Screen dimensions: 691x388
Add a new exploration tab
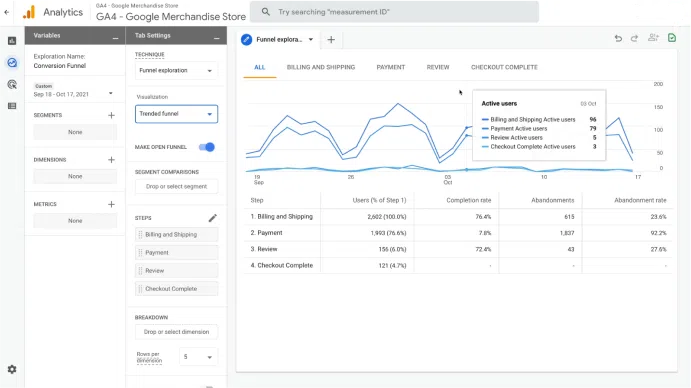pyautogui.click(x=331, y=40)
